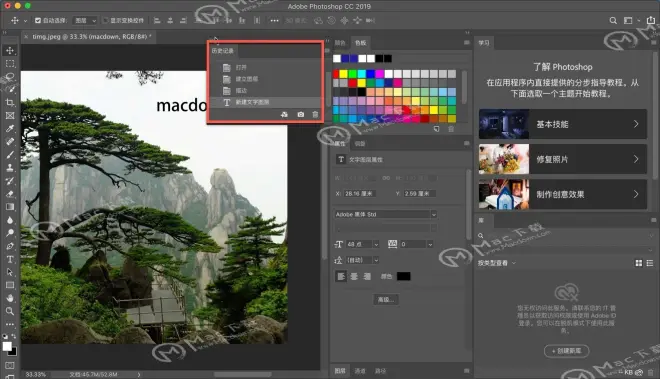Screen dimensions: 660x379
Task: Select the Zoom tool
Action: (10, 311)
